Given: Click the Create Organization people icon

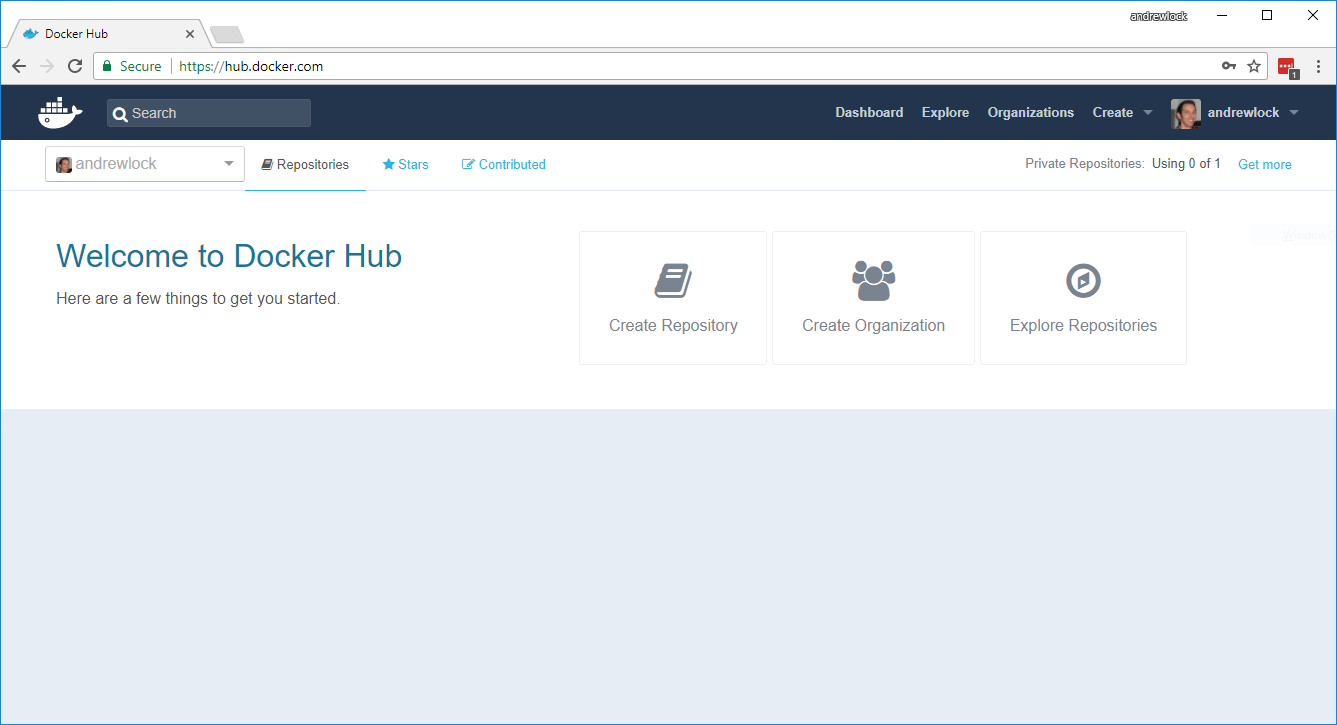Looking at the screenshot, I should [873, 281].
